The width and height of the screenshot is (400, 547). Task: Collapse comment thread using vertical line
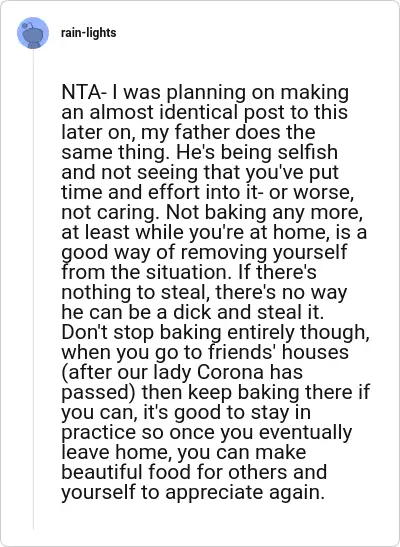tap(33, 290)
